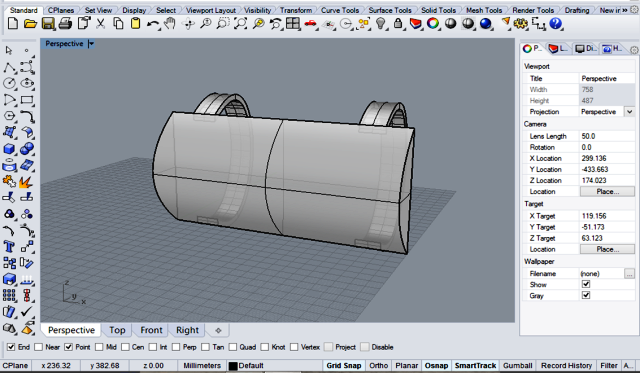640x373 pixels.
Task: Switch to the Right viewport tab
Action: pos(187,330)
